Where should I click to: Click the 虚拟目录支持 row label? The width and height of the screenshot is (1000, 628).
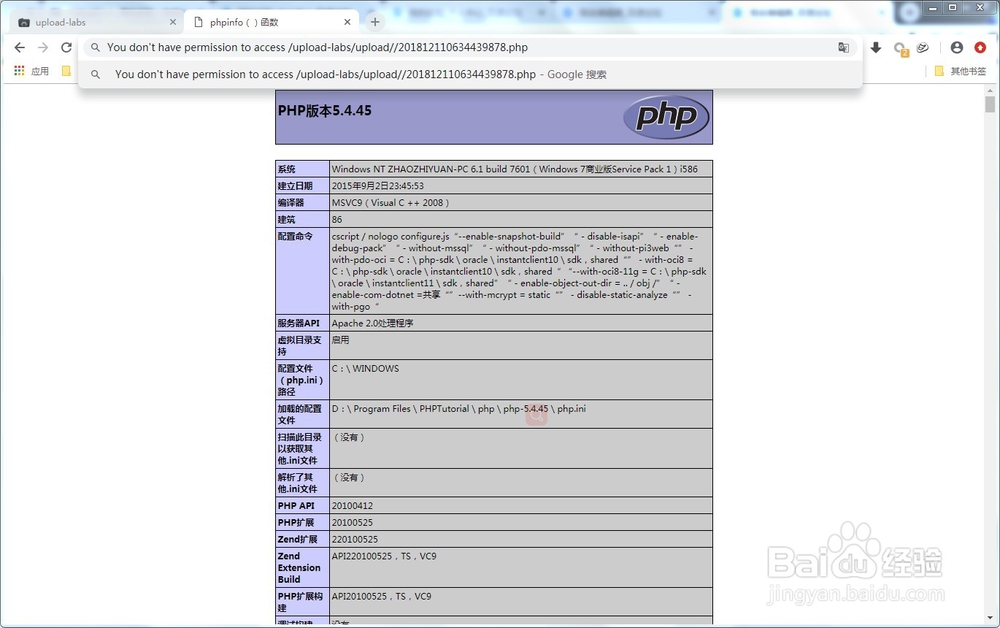click(x=302, y=346)
